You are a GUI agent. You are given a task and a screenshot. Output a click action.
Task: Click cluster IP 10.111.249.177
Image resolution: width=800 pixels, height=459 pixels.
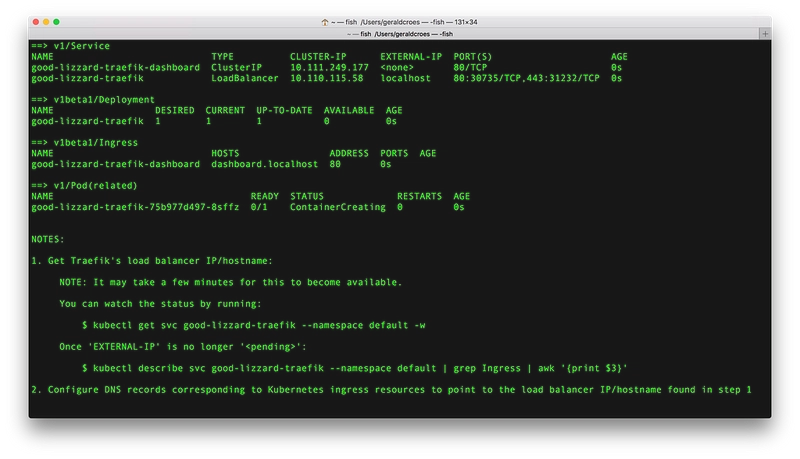point(329,67)
